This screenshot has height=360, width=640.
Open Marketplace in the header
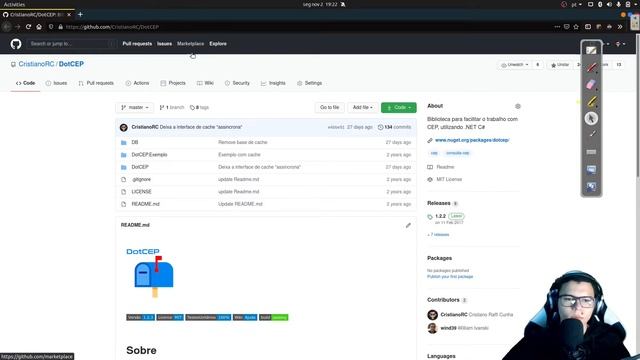pos(190,44)
